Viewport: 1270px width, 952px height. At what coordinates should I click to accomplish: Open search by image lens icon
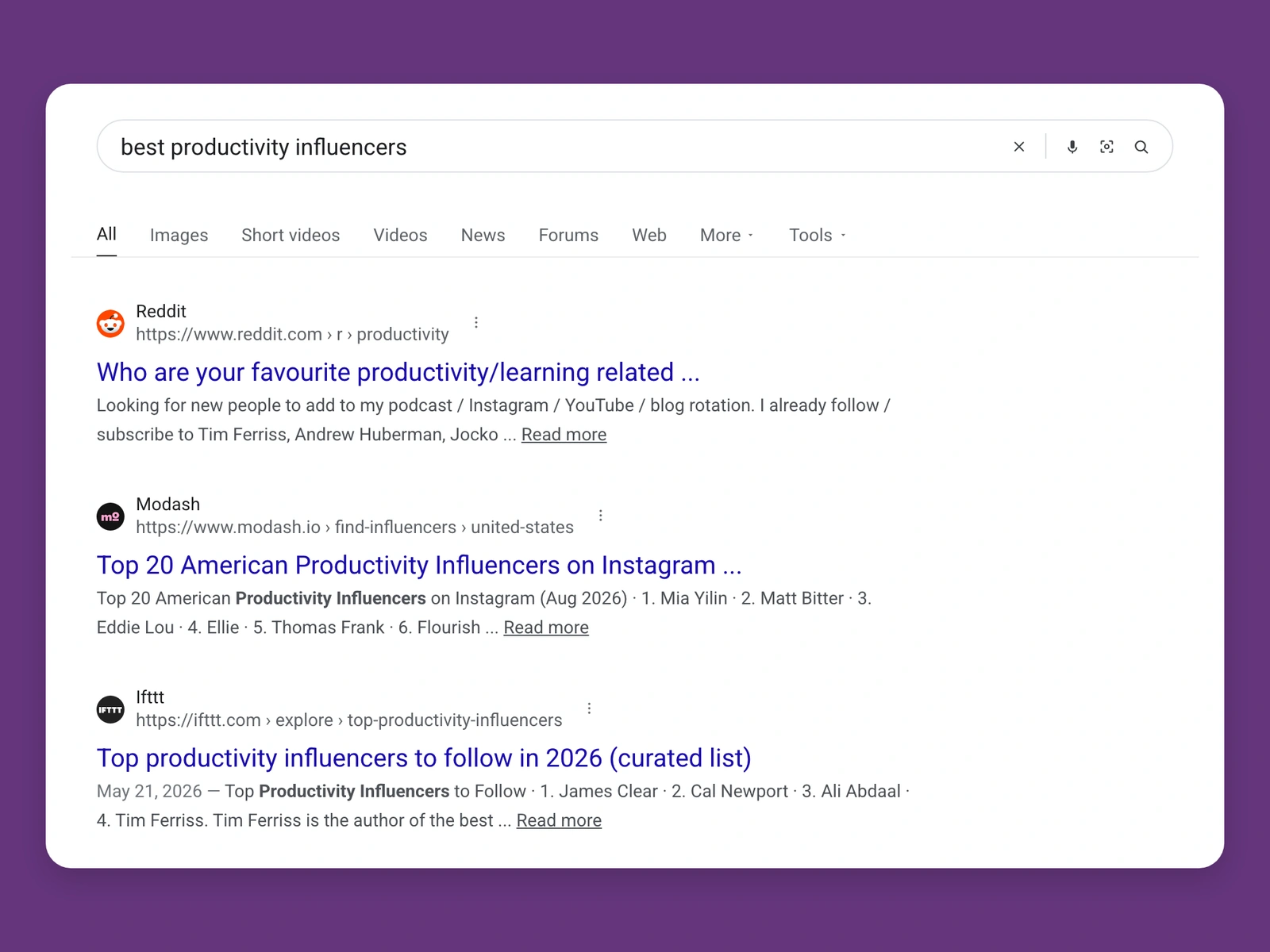(x=1106, y=147)
